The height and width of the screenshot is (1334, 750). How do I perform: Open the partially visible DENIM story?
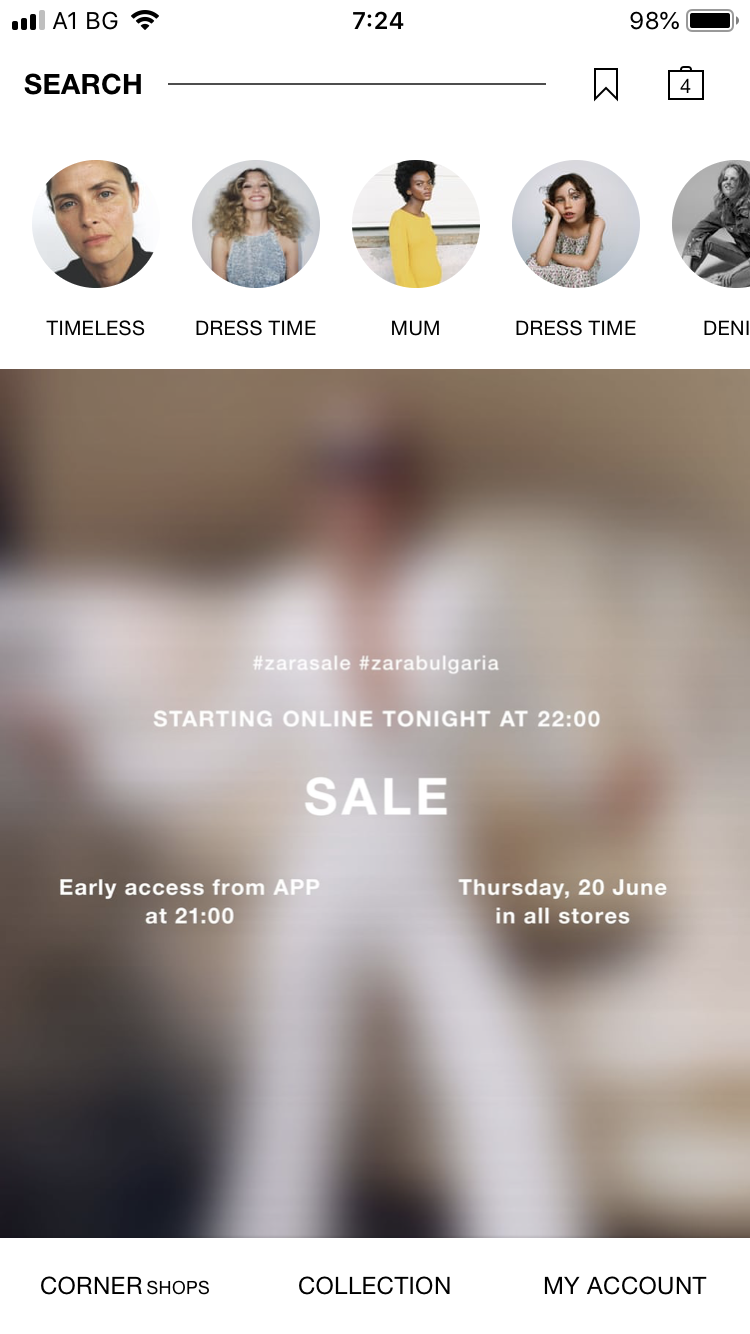712,224
